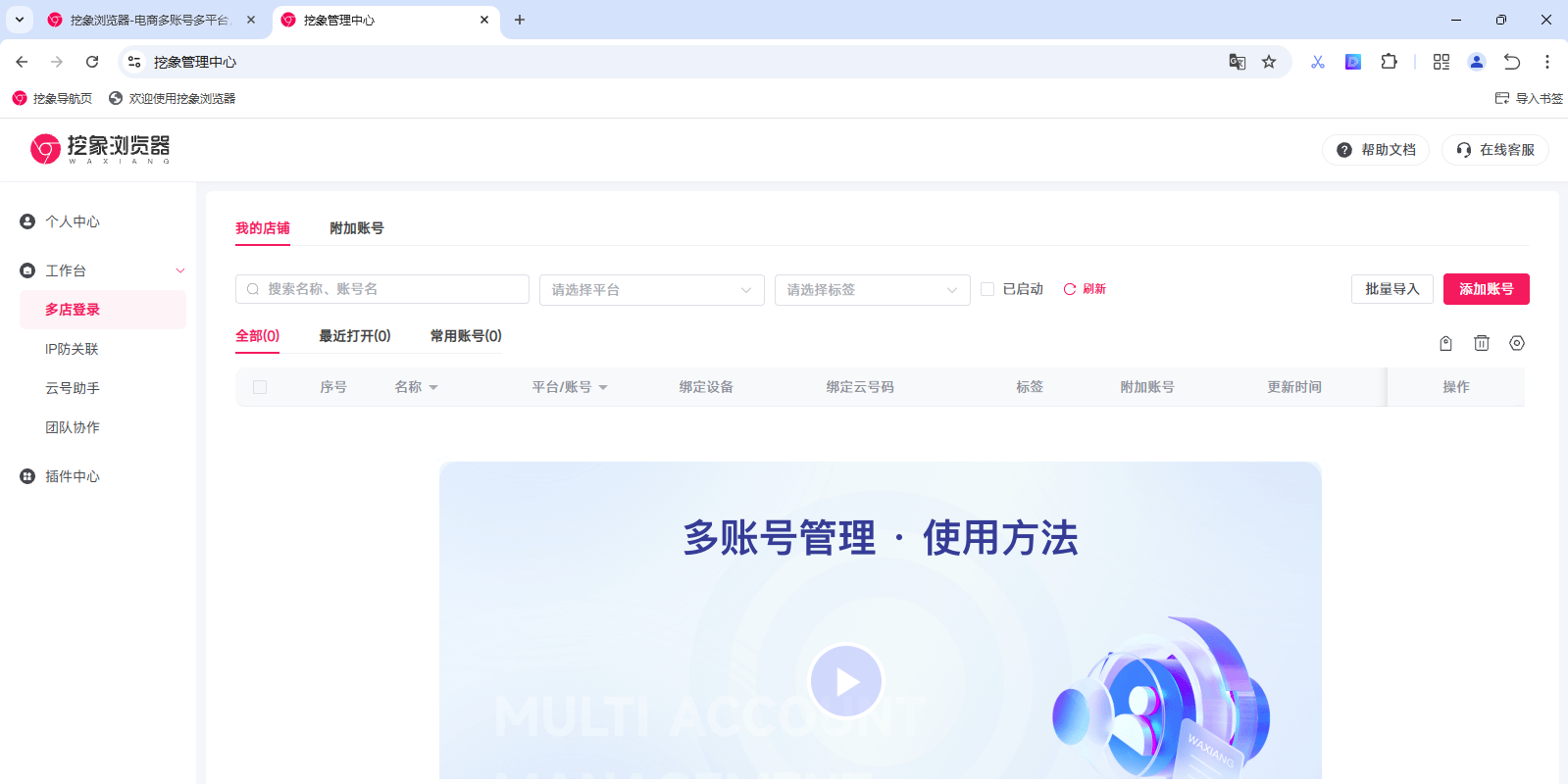1568x784 pixels.
Task: Click the trash delete icon above table
Action: click(1481, 343)
